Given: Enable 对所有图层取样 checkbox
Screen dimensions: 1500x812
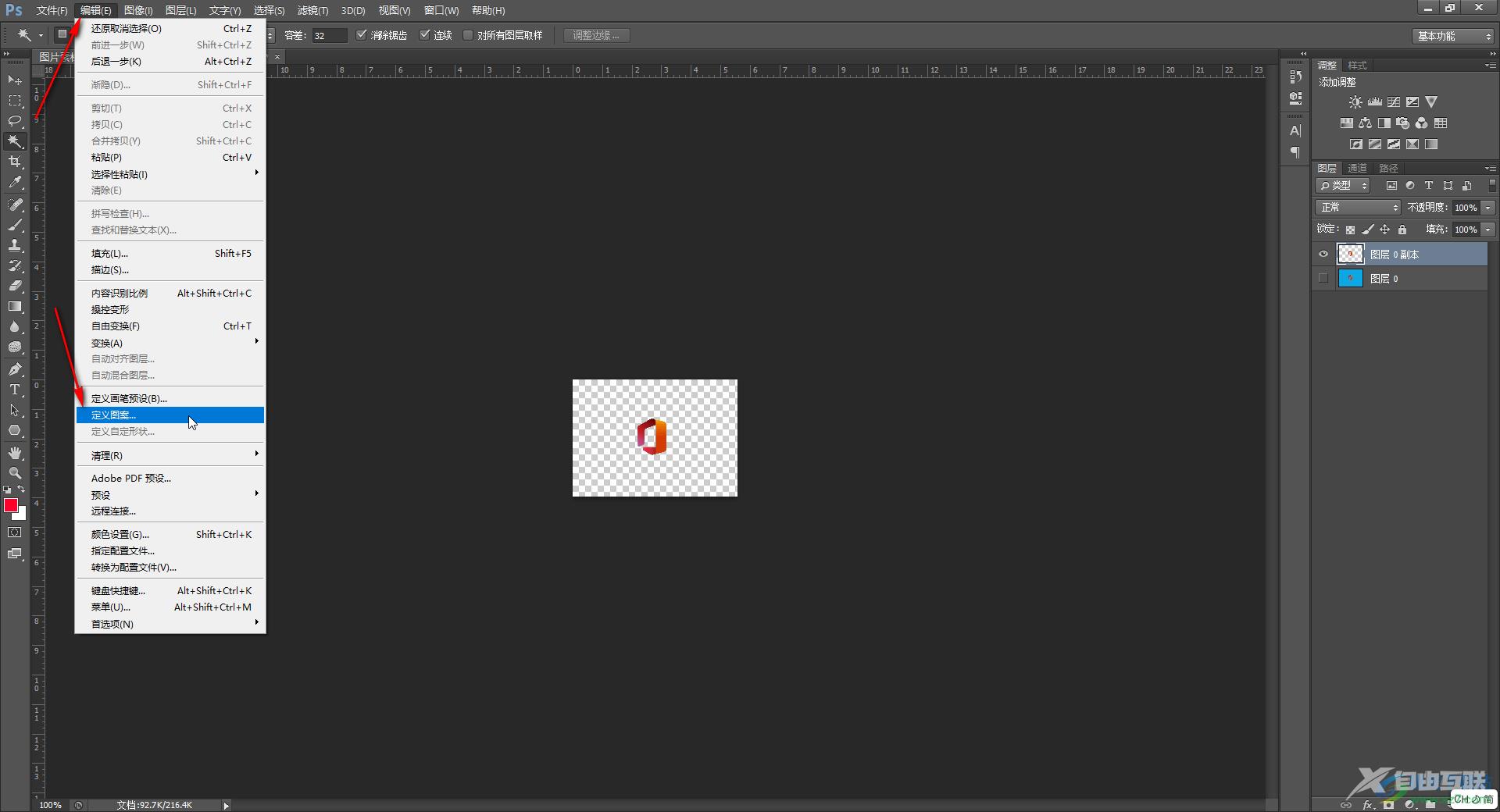Looking at the screenshot, I should point(468,35).
